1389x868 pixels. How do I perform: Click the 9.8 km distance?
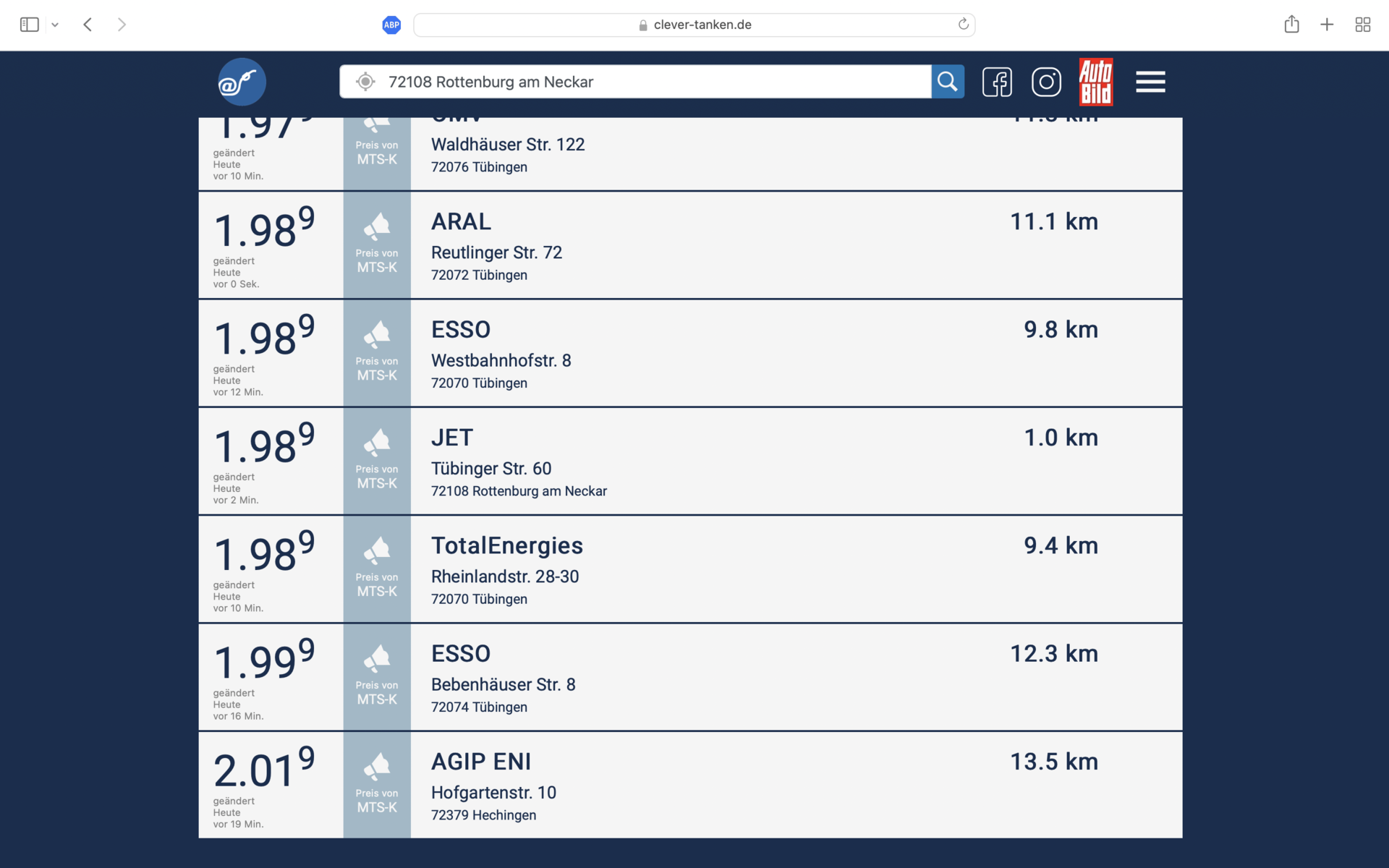pos(1061,330)
